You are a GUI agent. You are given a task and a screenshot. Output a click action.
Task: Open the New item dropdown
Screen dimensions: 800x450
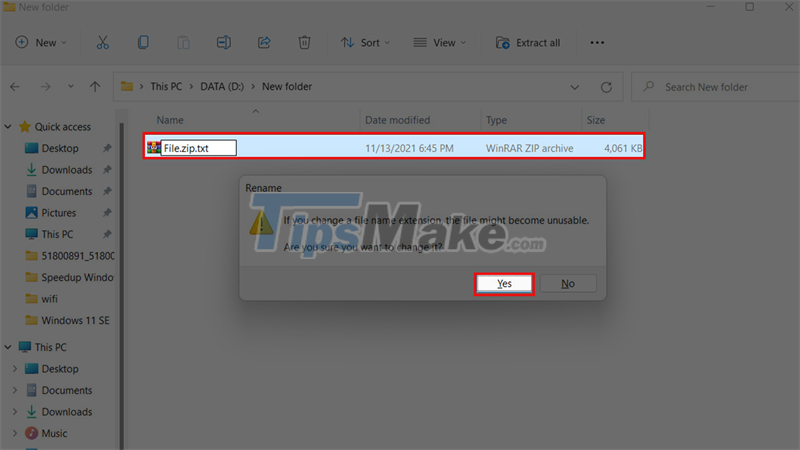tap(41, 43)
